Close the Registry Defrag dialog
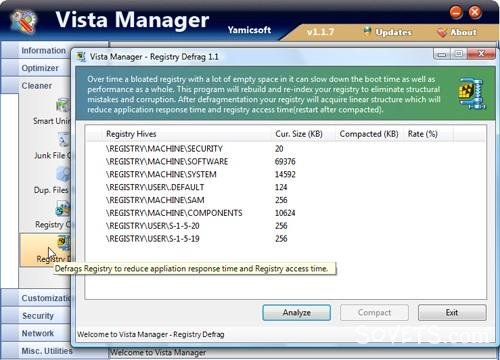The width and height of the screenshot is (500, 360). 481,54
